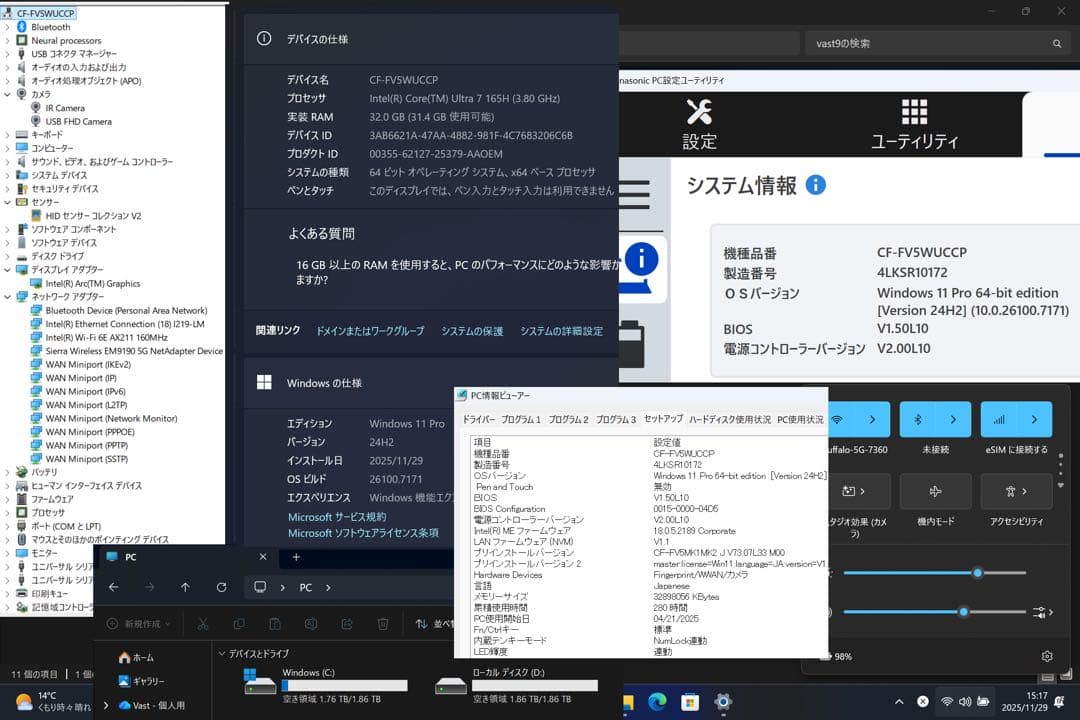Open ユーティリティ in Panasonic PC設定ユーティリティ
This screenshot has width=1080, height=720.
(915, 127)
